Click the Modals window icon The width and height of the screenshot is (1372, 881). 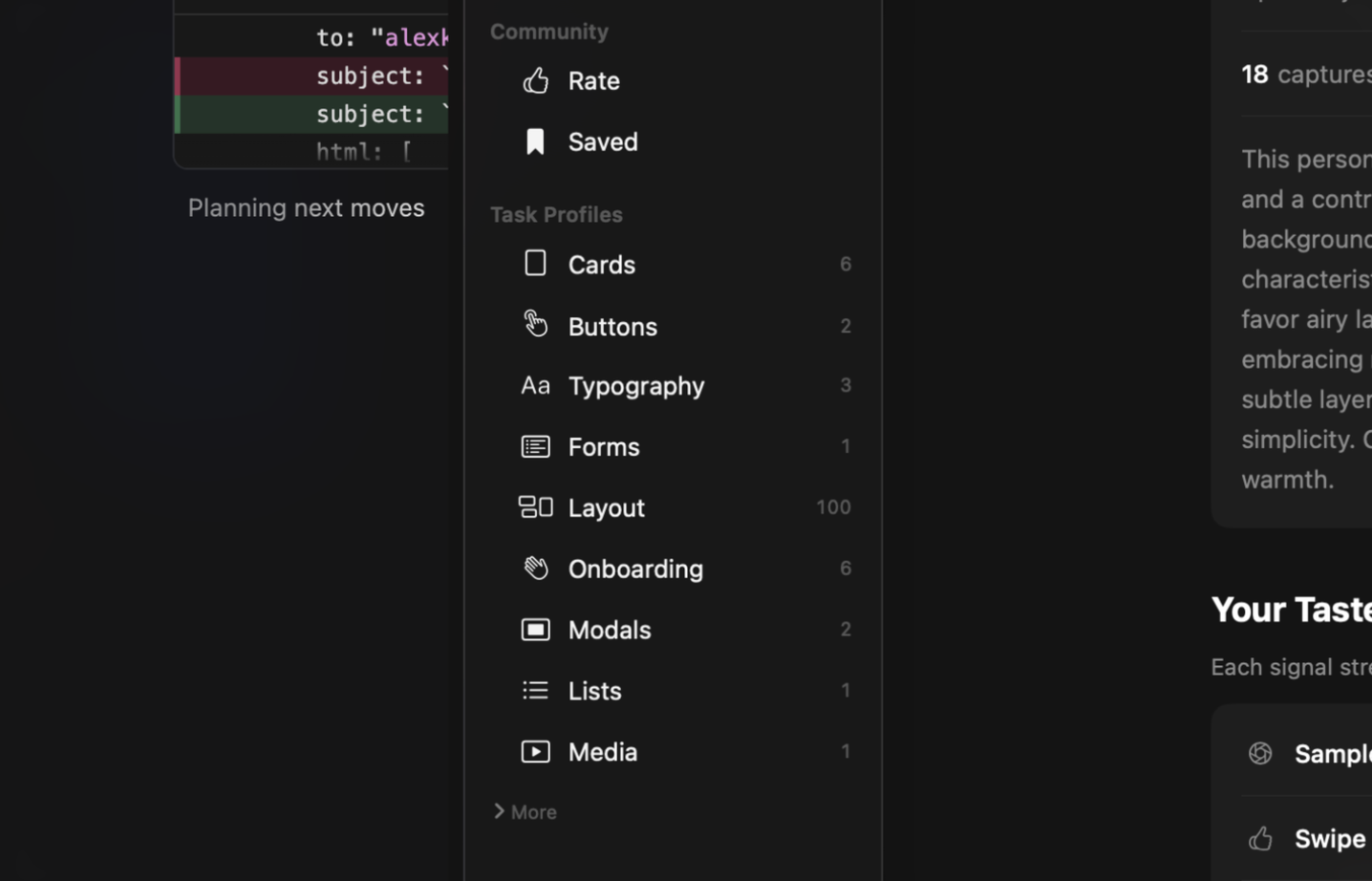(x=535, y=629)
